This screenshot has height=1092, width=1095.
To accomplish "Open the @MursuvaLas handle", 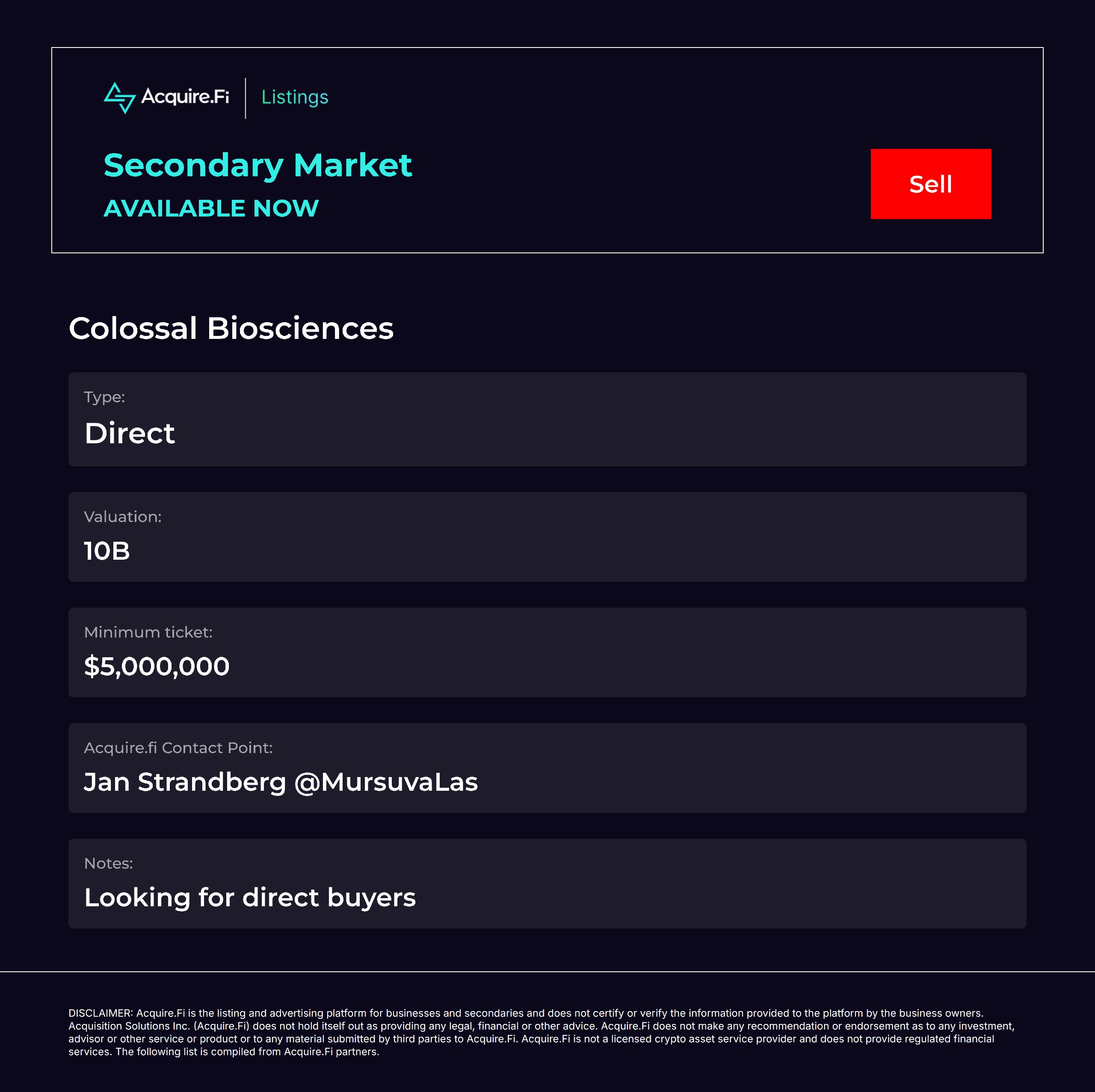I will (x=386, y=783).
